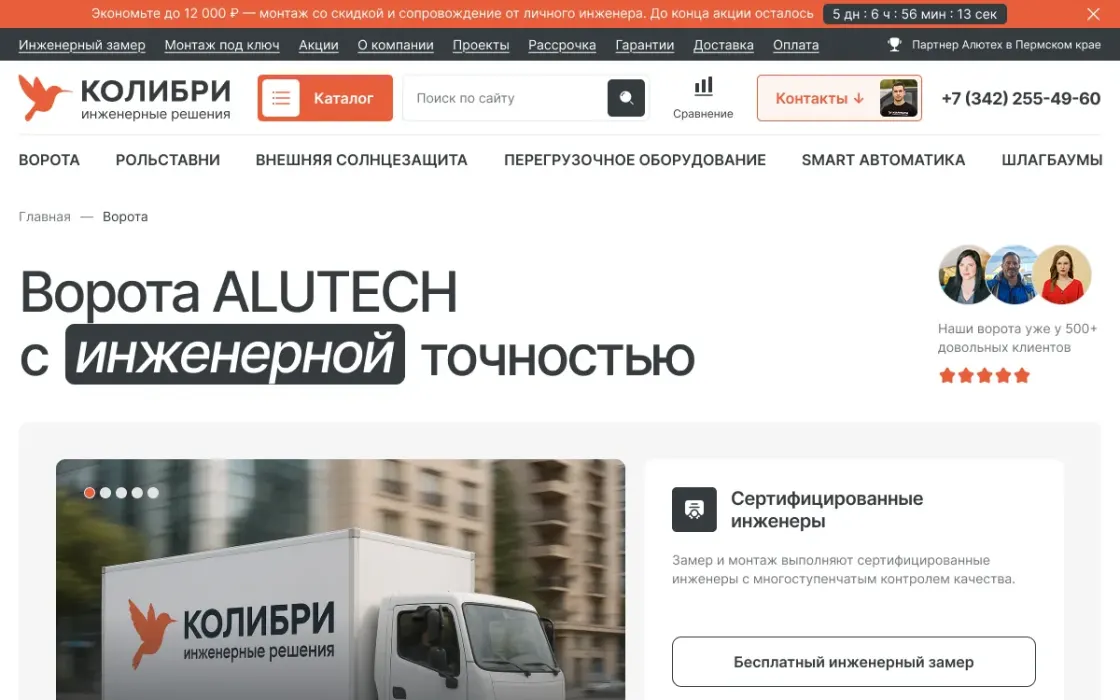Open the Монтаж под ключ link
Screen dimensions: 1120x700
(x=221, y=45)
